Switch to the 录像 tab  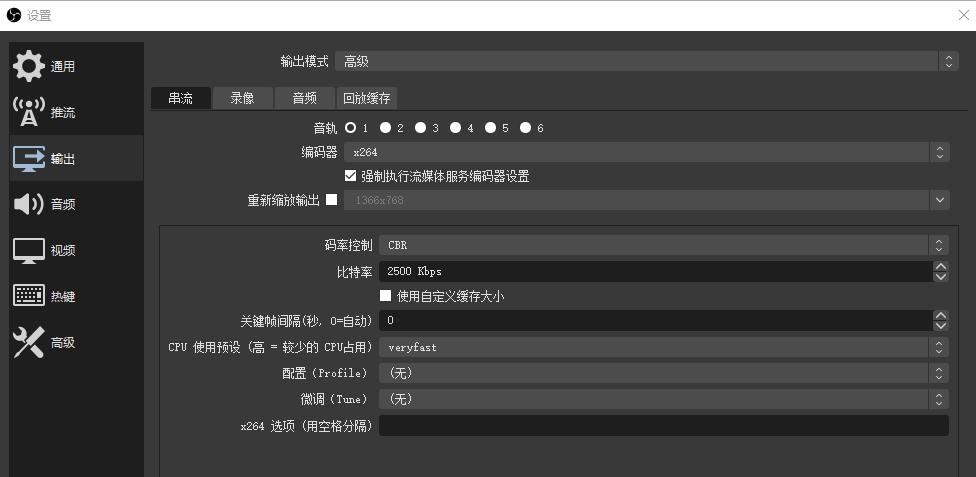click(242, 98)
